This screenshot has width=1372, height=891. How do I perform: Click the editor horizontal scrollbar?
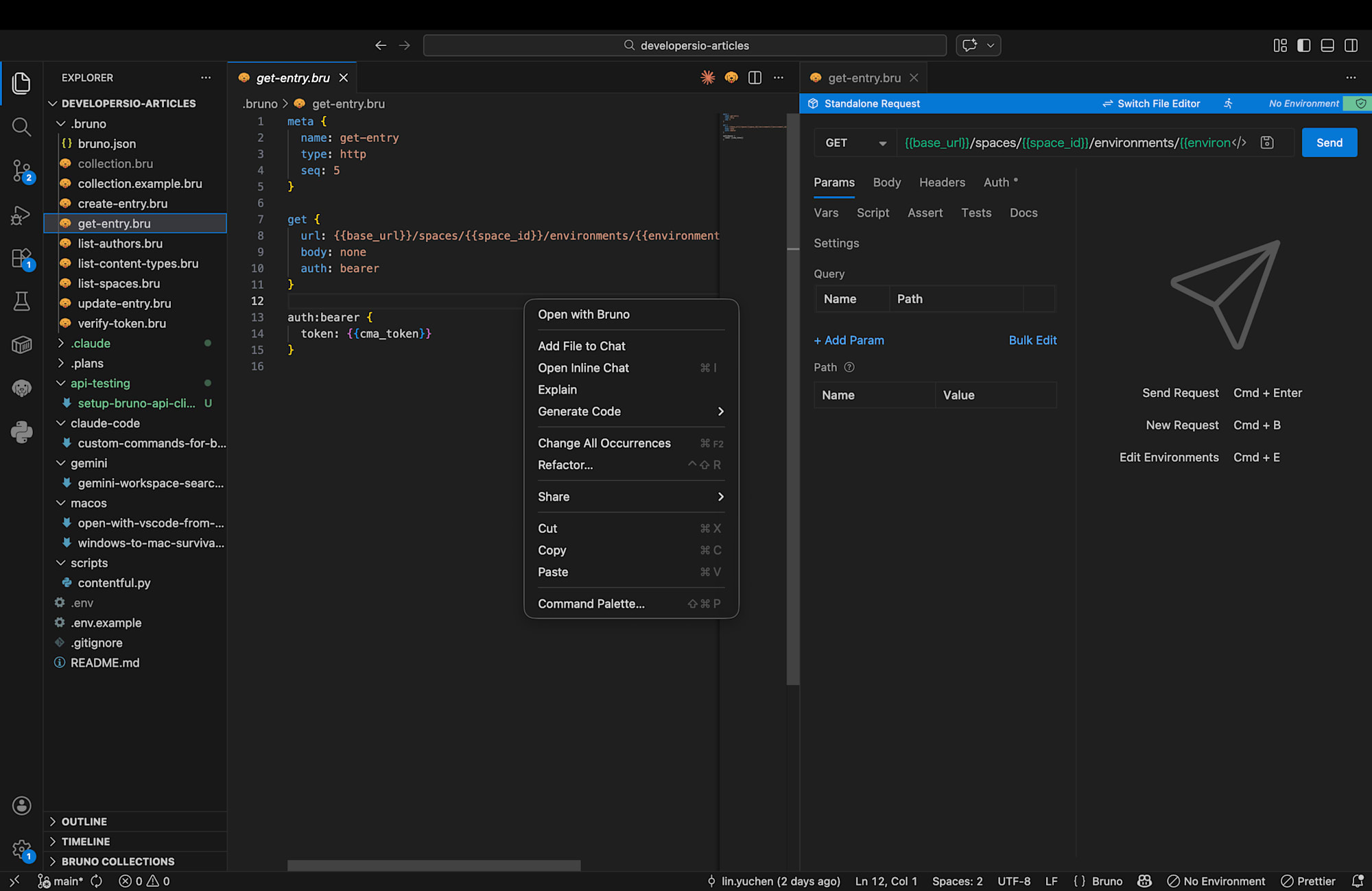click(x=434, y=866)
